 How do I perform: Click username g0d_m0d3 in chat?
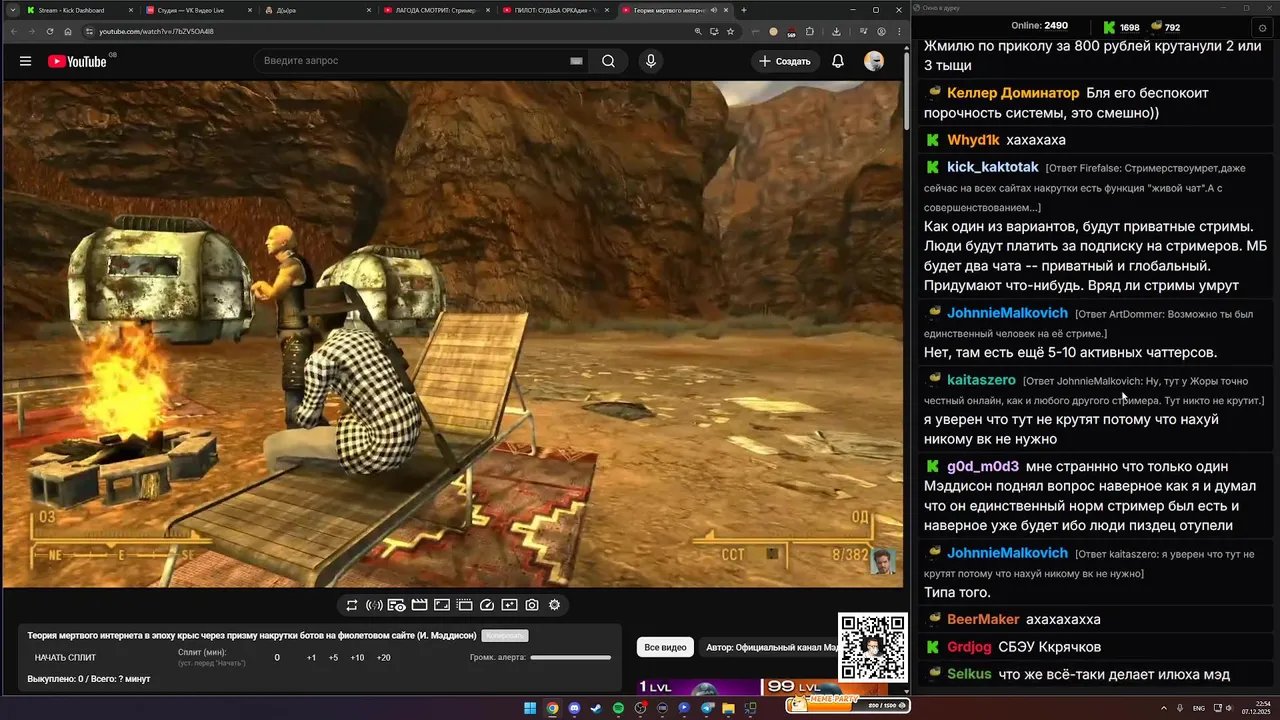pos(983,466)
